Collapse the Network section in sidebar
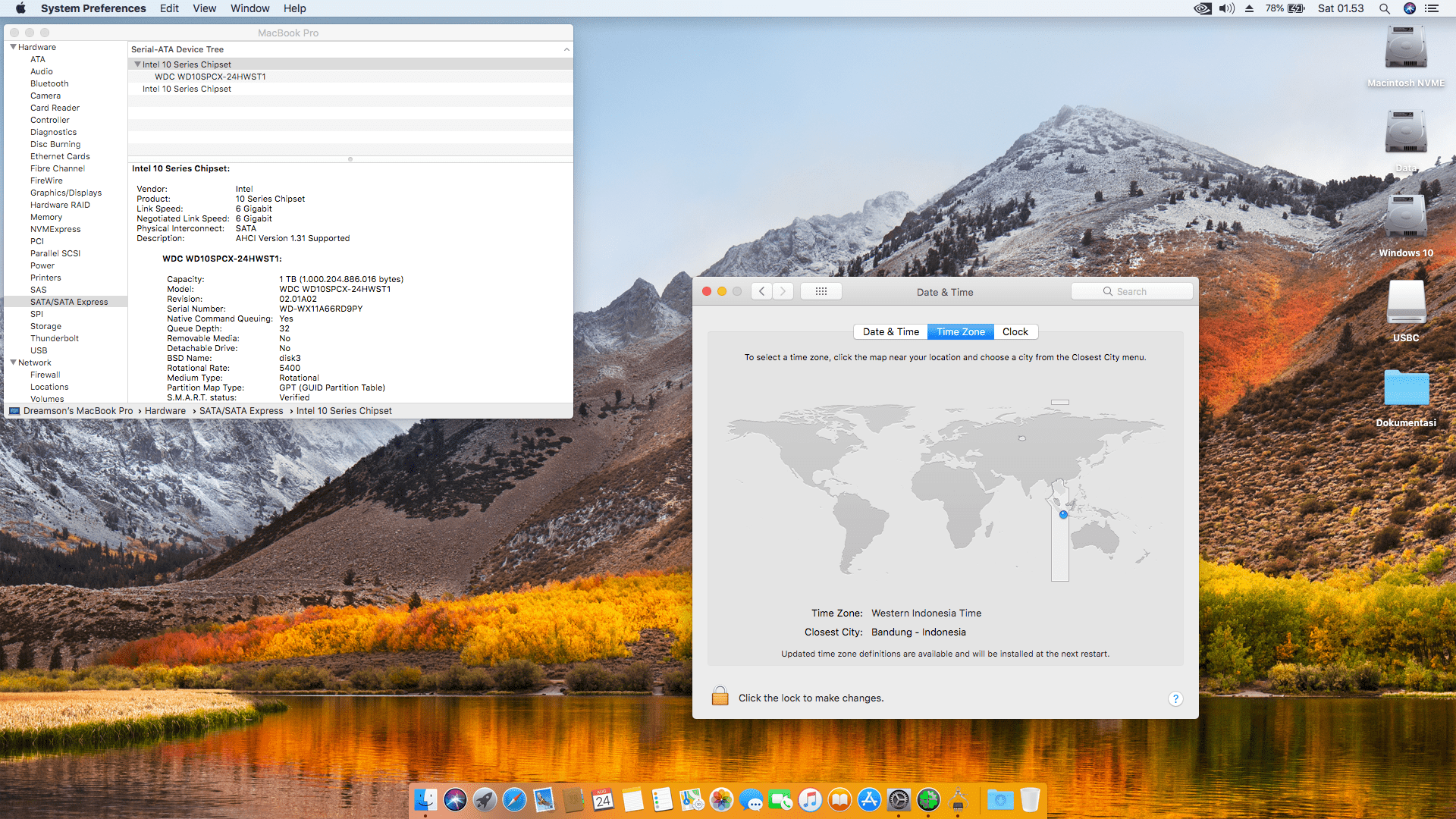This screenshot has height=819, width=1456. [13, 362]
